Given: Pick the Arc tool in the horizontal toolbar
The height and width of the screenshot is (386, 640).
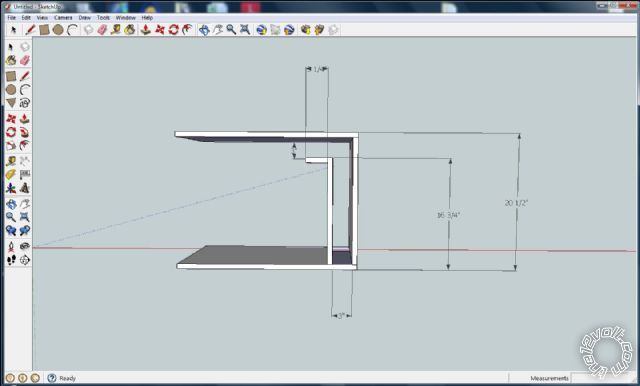Looking at the screenshot, I should pos(72,30).
